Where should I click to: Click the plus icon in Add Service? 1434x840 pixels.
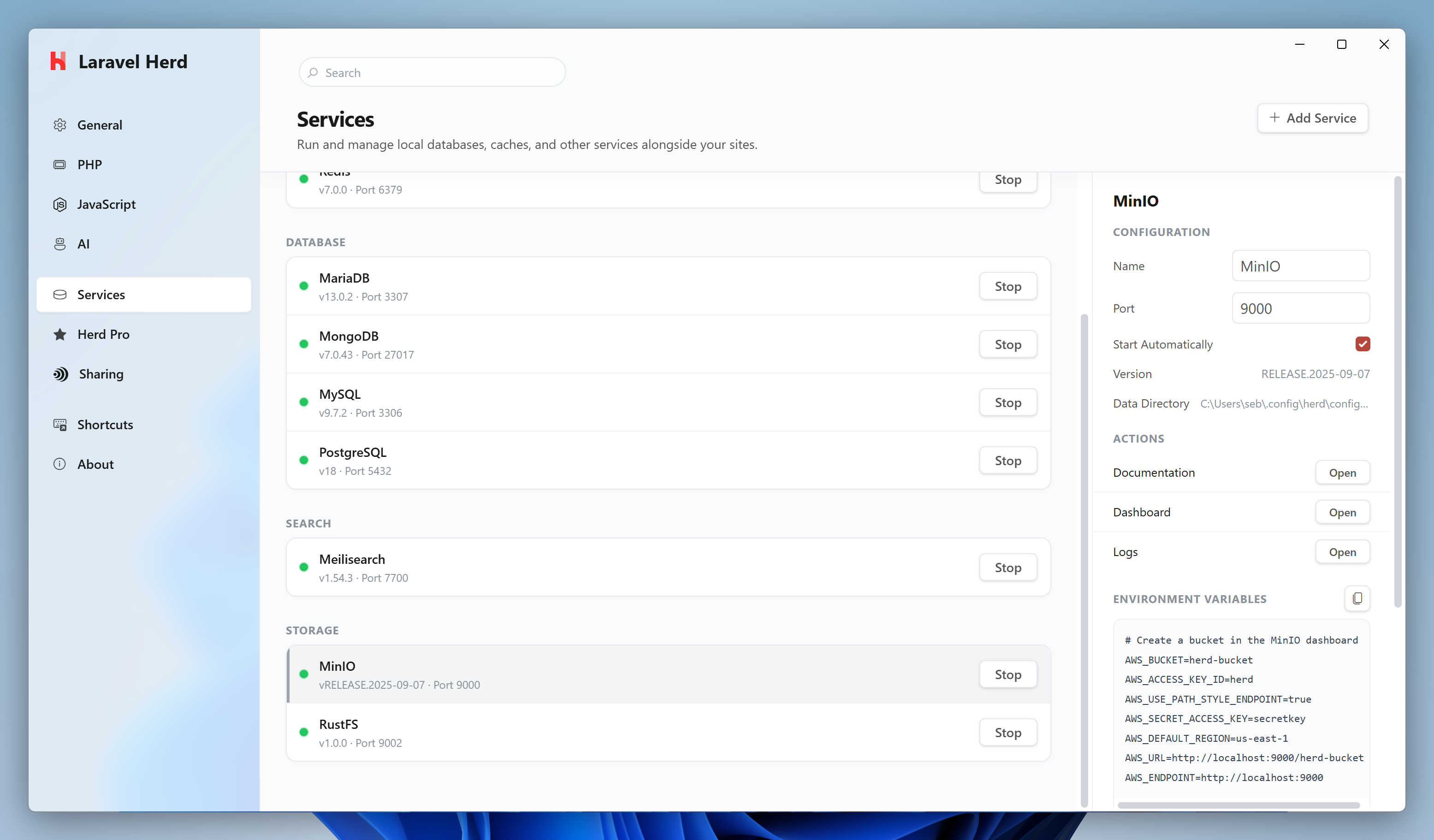1274,117
